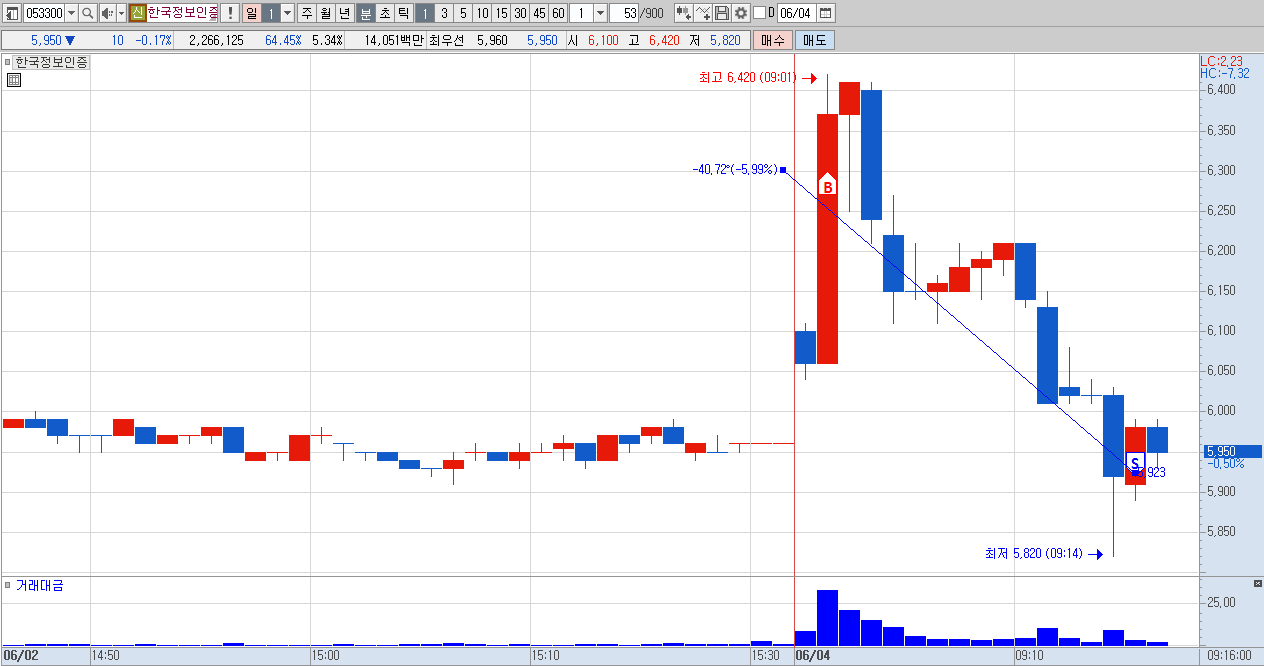
Task: Select minute 분 chart type
Action: pyautogui.click(x=366, y=13)
